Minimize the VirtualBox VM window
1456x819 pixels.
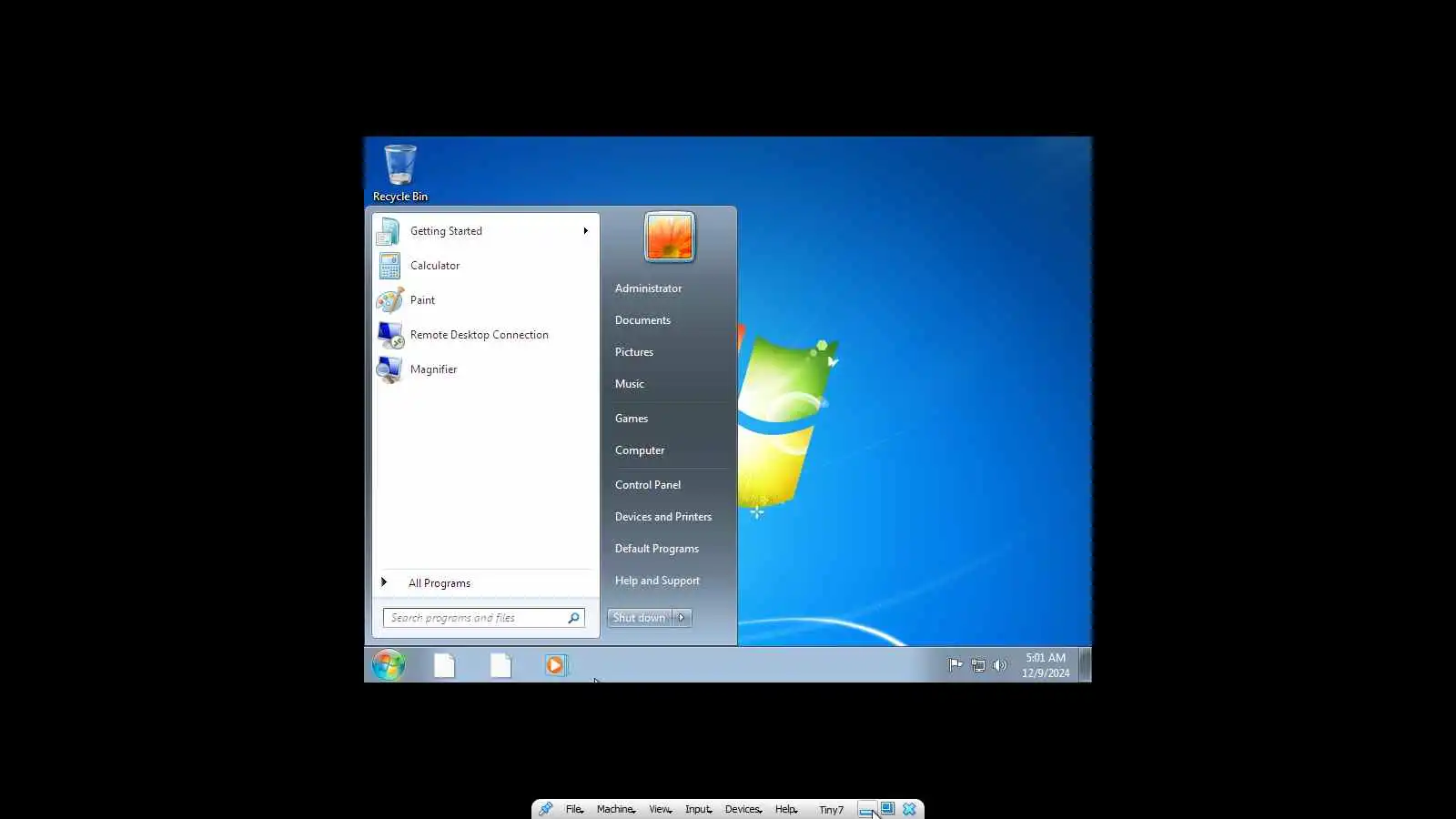pos(866,809)
